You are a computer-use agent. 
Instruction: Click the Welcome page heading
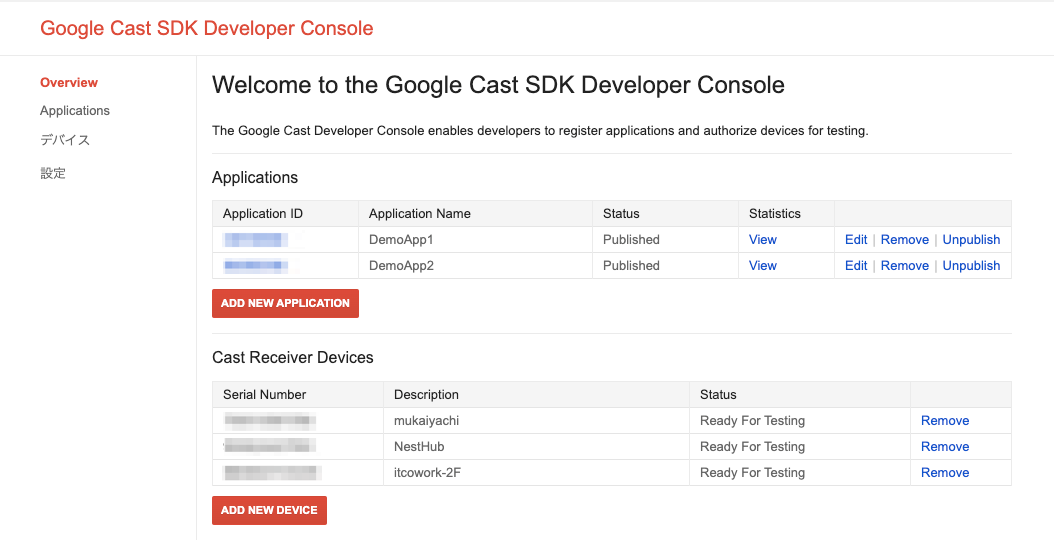(498, 85)
